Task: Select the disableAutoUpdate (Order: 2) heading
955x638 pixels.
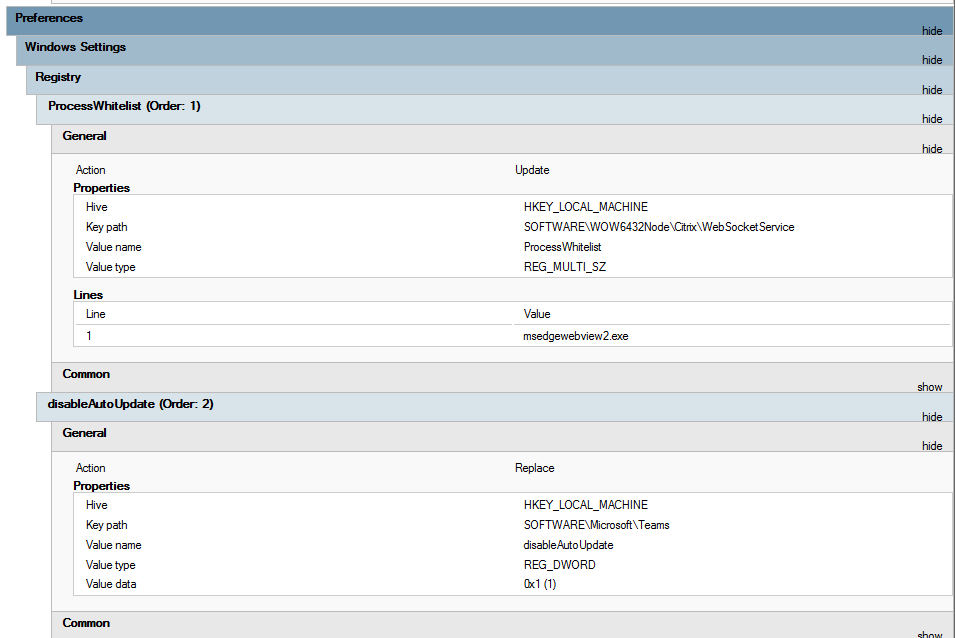Action: tap(130, 404)
